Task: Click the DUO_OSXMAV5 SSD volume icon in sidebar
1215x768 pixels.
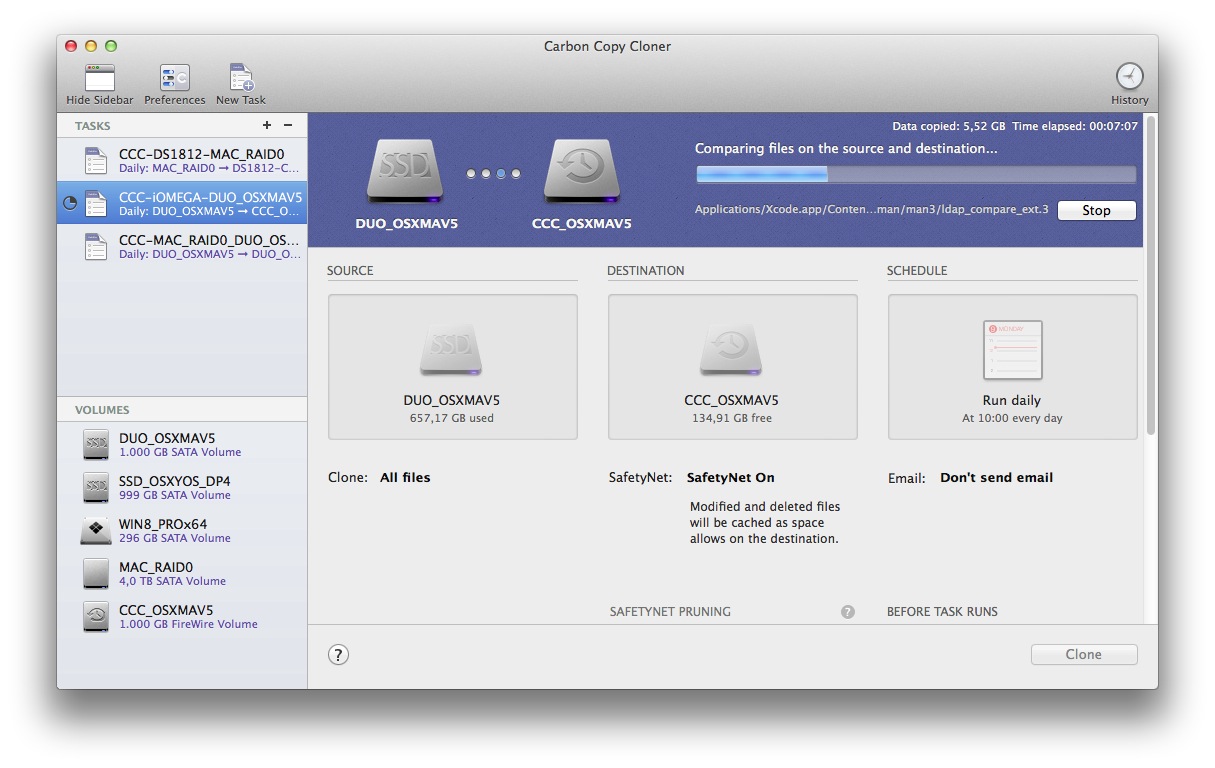Action: pyautogui.click(x=96, y=444)
